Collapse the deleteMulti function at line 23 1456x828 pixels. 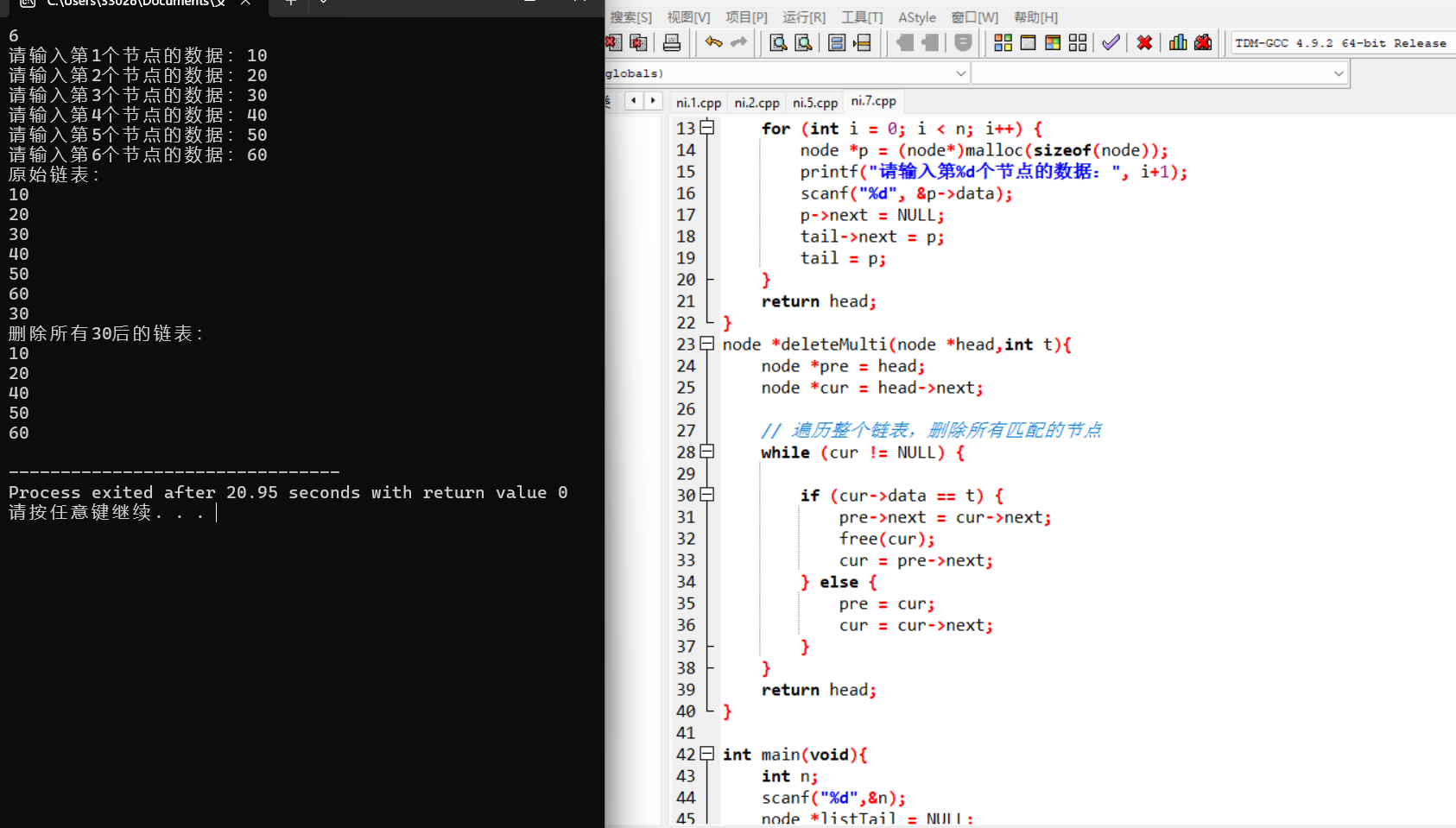coord(707,344)
